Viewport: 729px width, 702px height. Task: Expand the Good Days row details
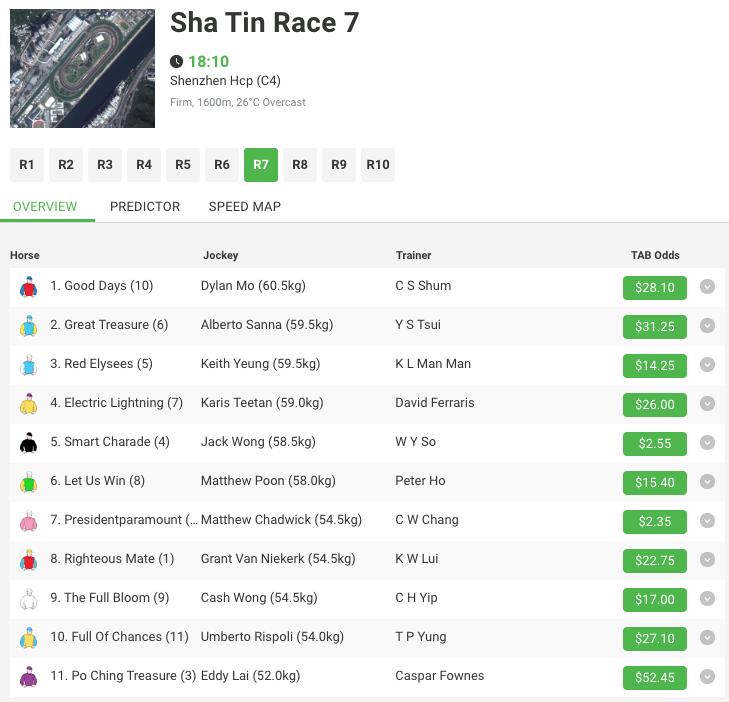[x=707, y=287]
